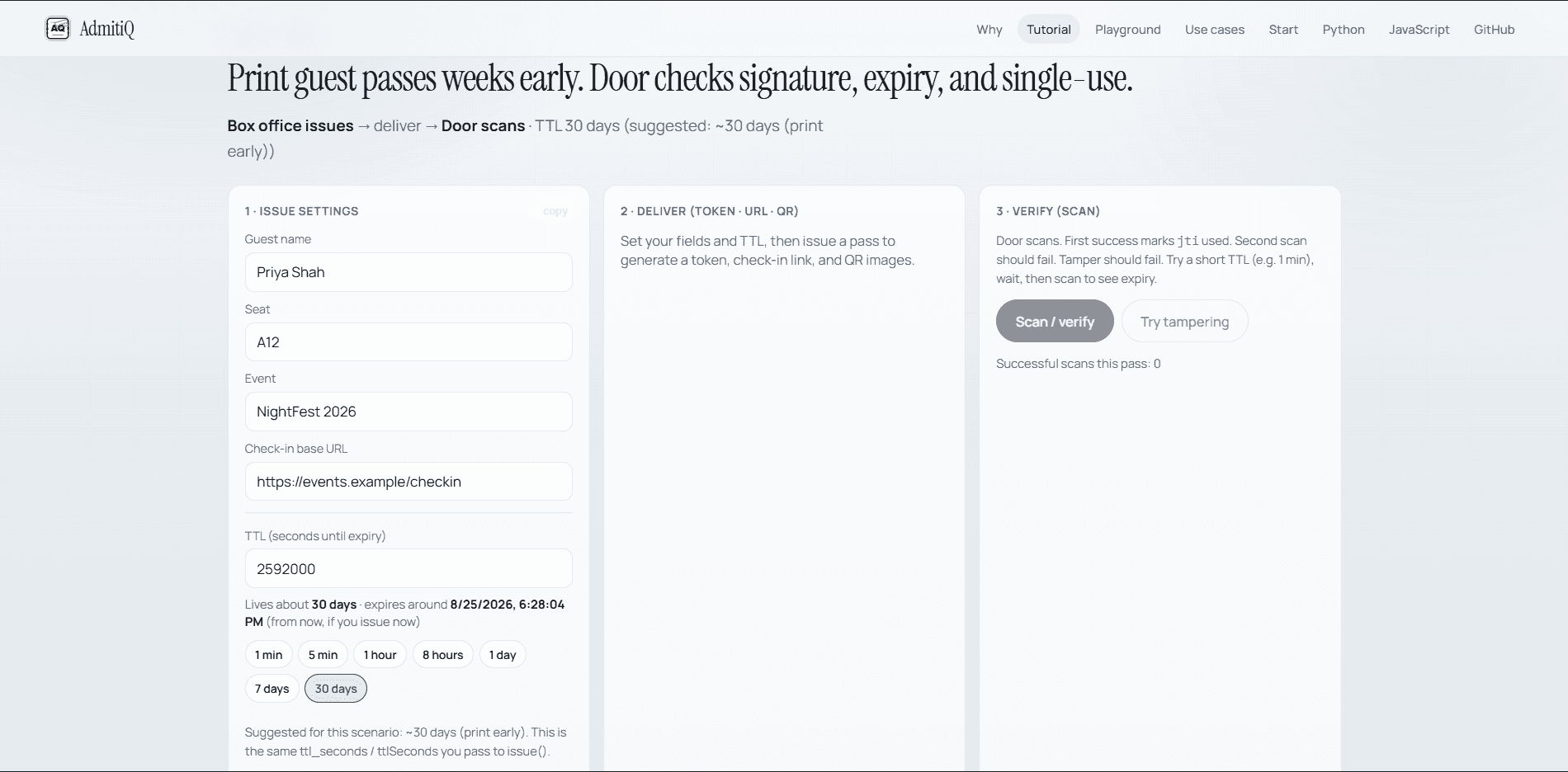The height and width of the screenshot is (772, 1568).
Task: Click the Try tampering button
Action: point(1184,322)
